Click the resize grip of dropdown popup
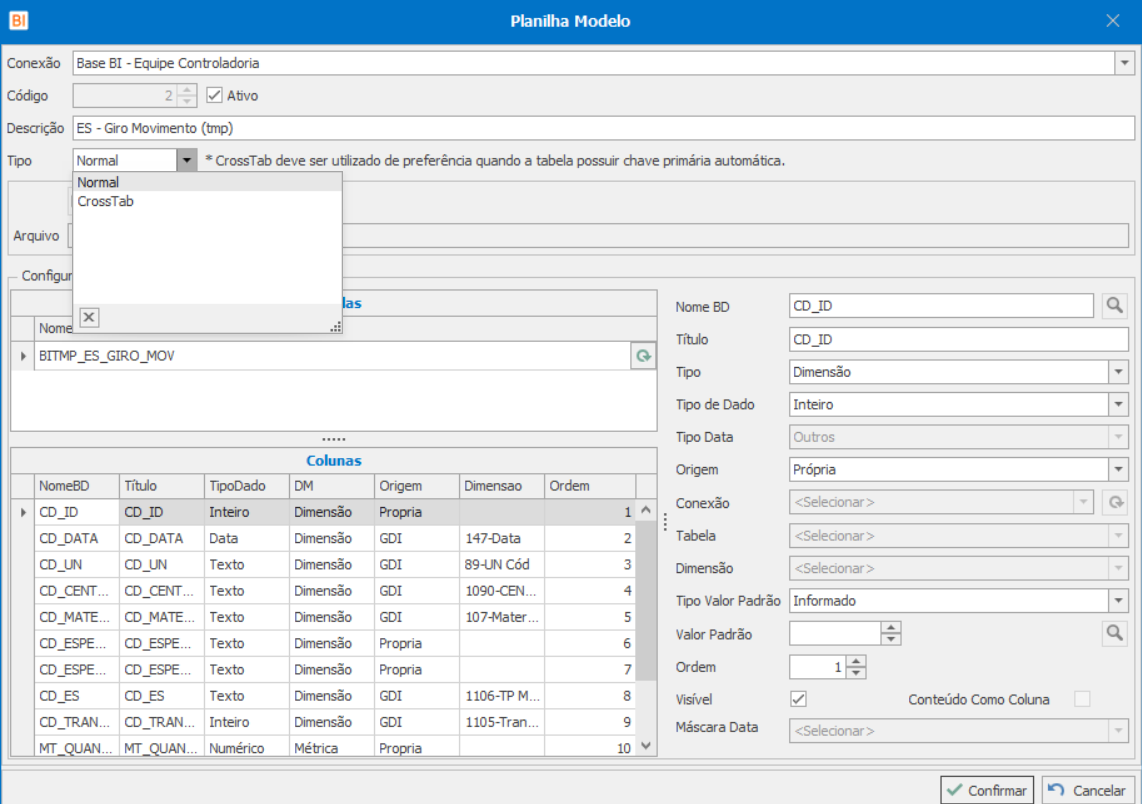The image size is (1142, 804). point(335,326)
